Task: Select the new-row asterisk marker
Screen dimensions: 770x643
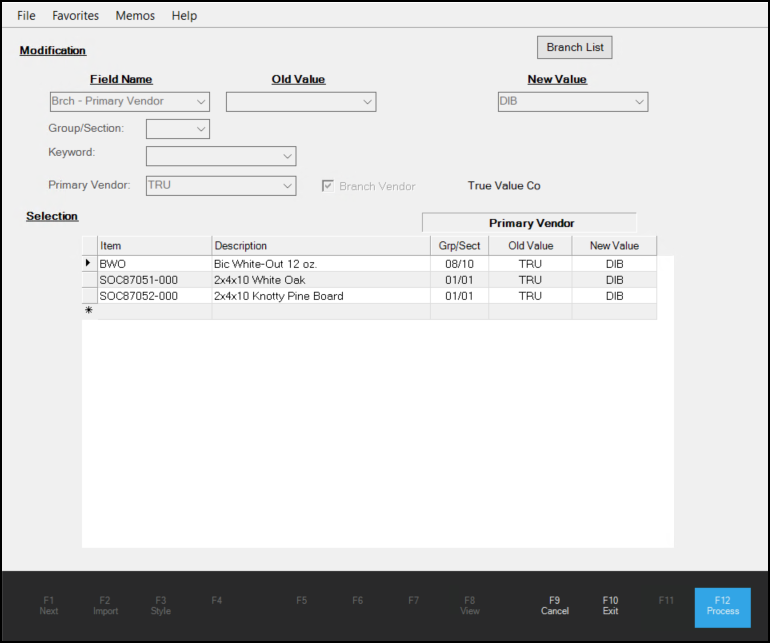Action: pos(89,311)
